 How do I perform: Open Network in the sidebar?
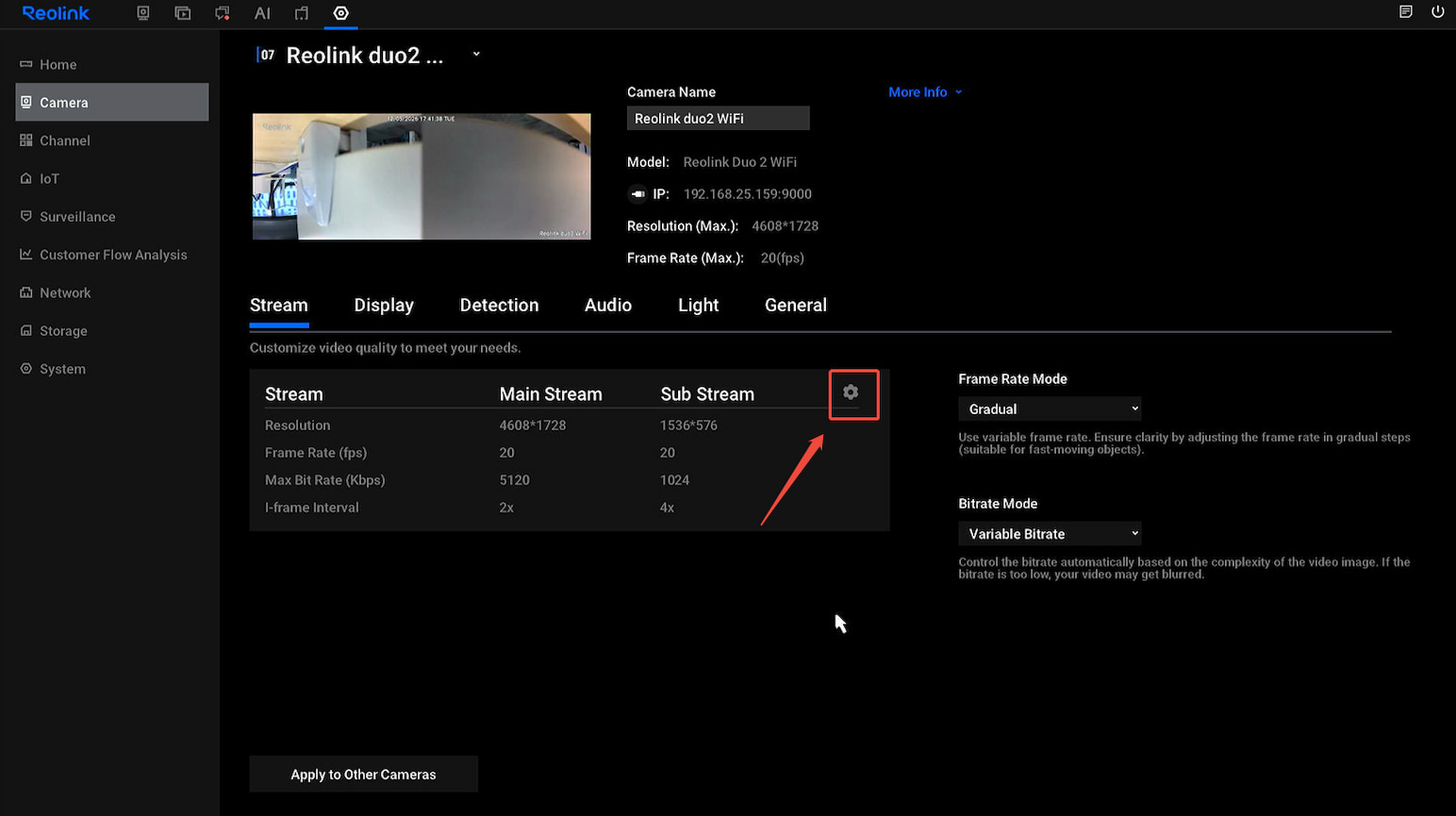pos(112,292)
